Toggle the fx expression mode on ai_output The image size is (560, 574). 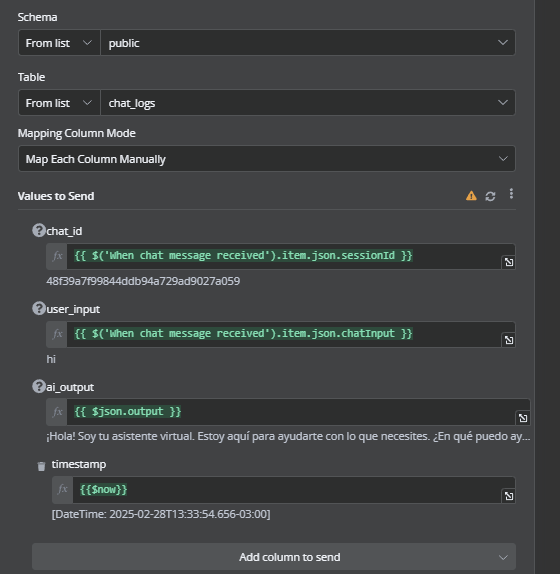pyautogui.click(x=57, y=412)
